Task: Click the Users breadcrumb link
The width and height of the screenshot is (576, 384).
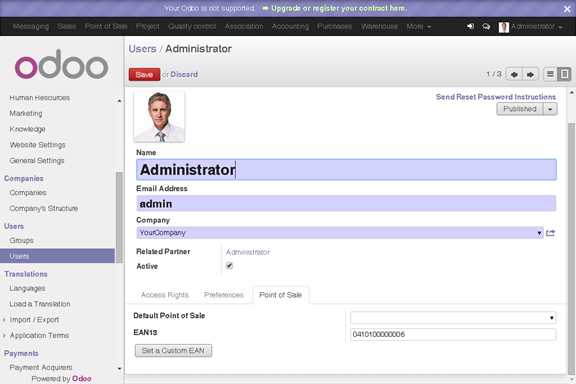Action: click(x=142, y=49)
